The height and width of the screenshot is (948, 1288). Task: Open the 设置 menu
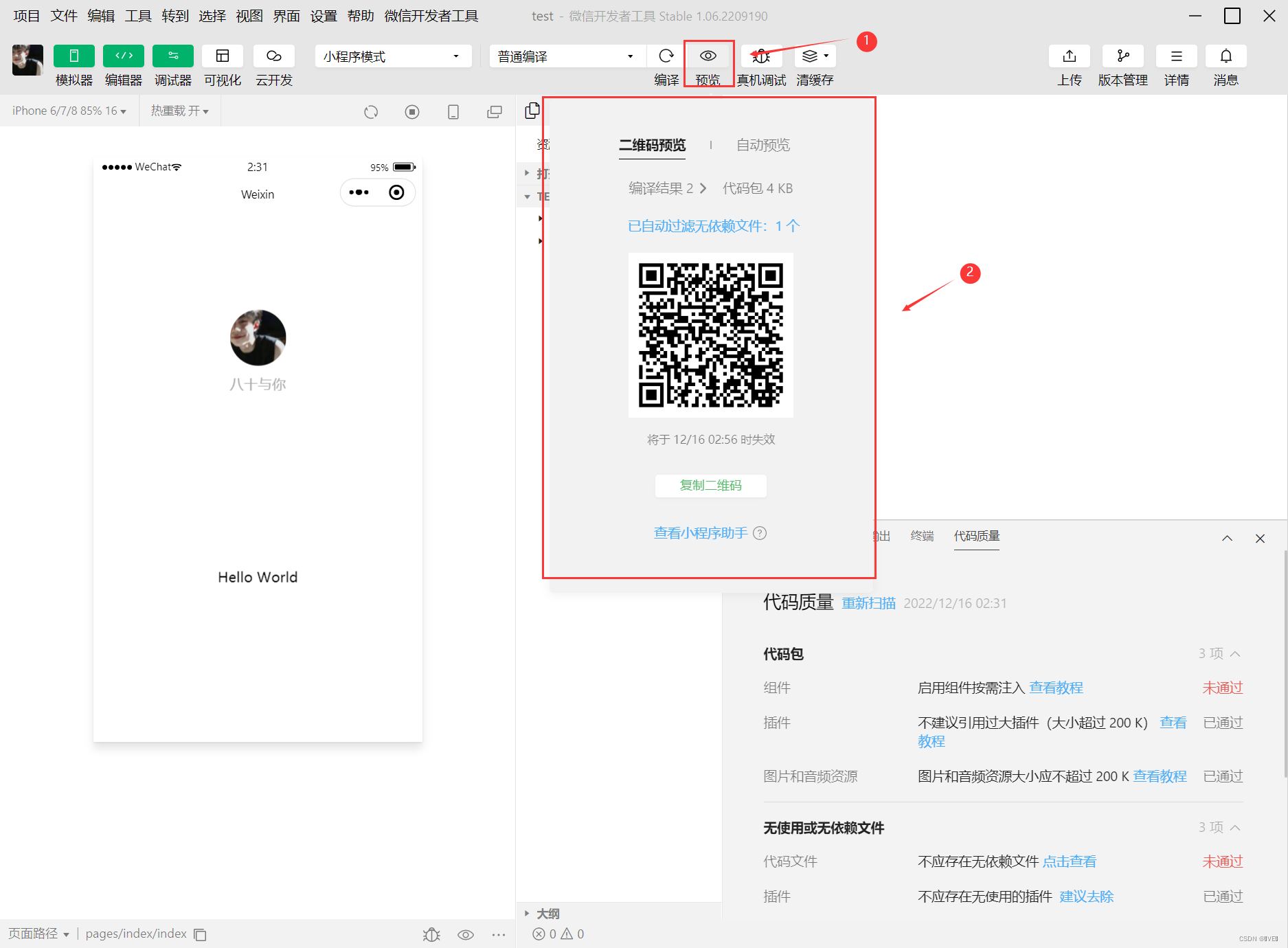324,16
